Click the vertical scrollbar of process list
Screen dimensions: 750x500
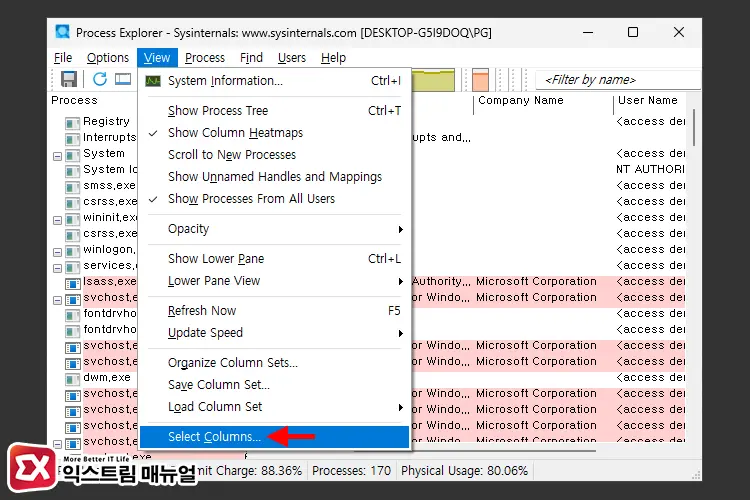(694, 128)
